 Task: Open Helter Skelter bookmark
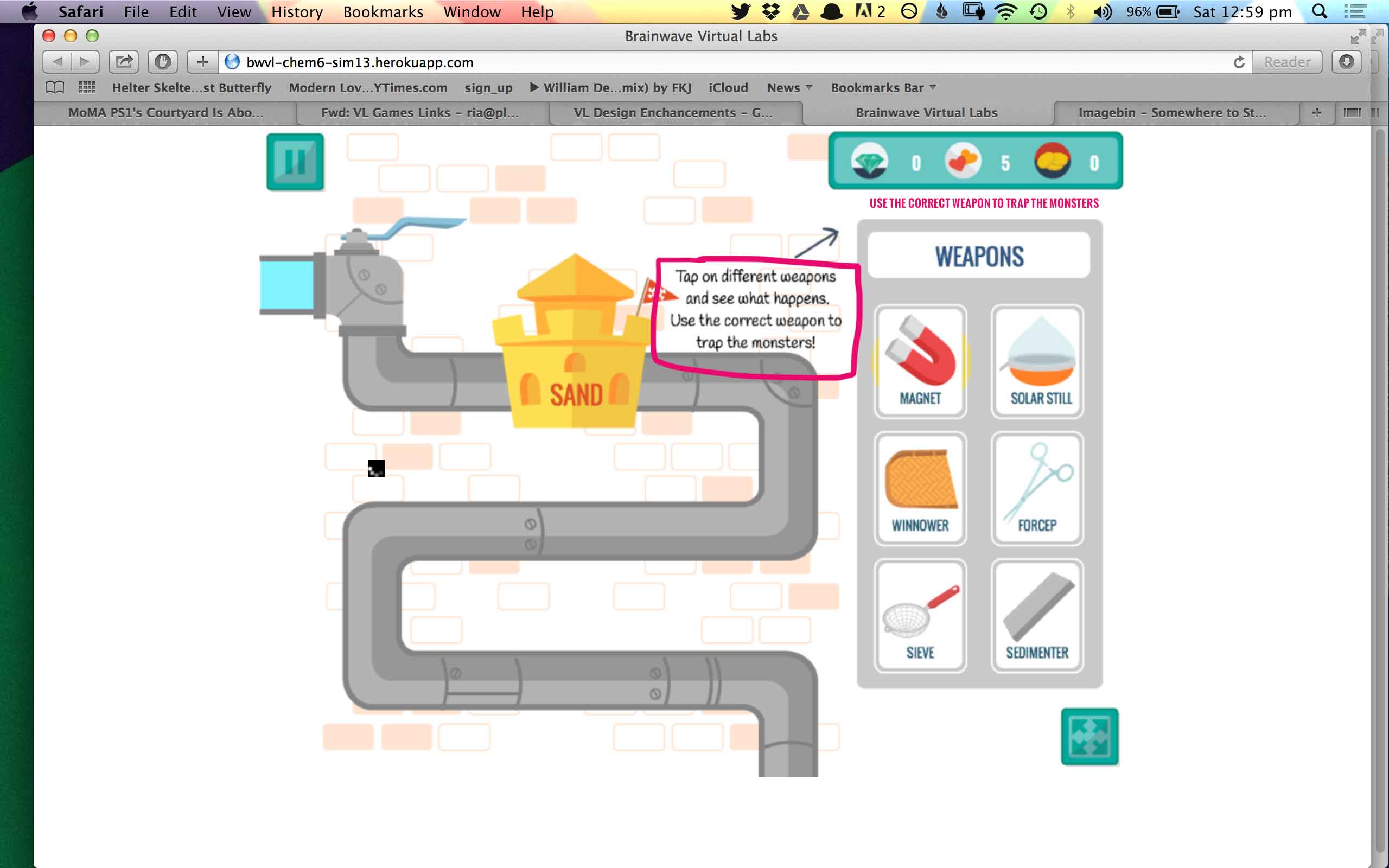(192, 88)
